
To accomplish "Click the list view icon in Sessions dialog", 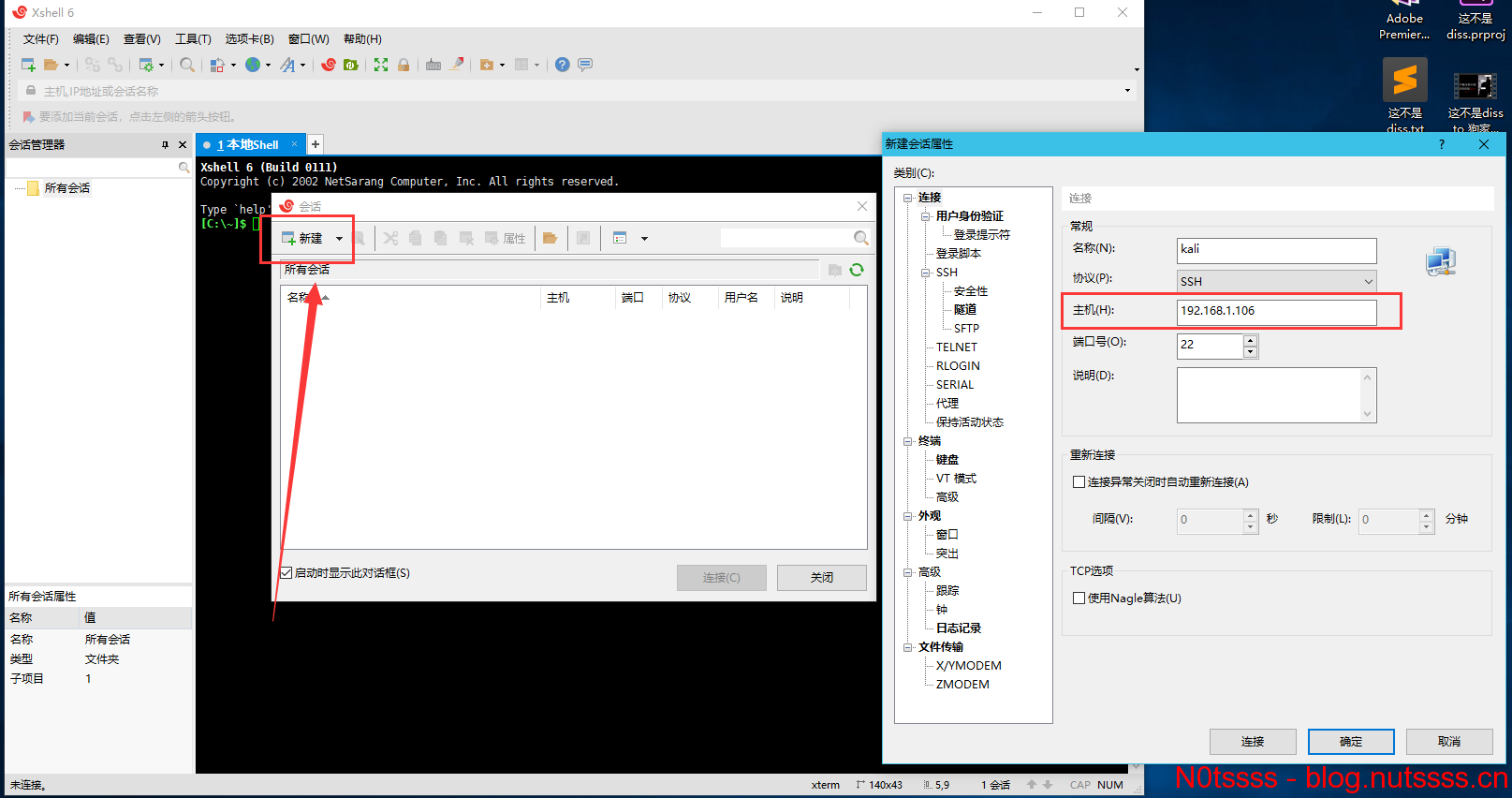I will coord(620,238).
